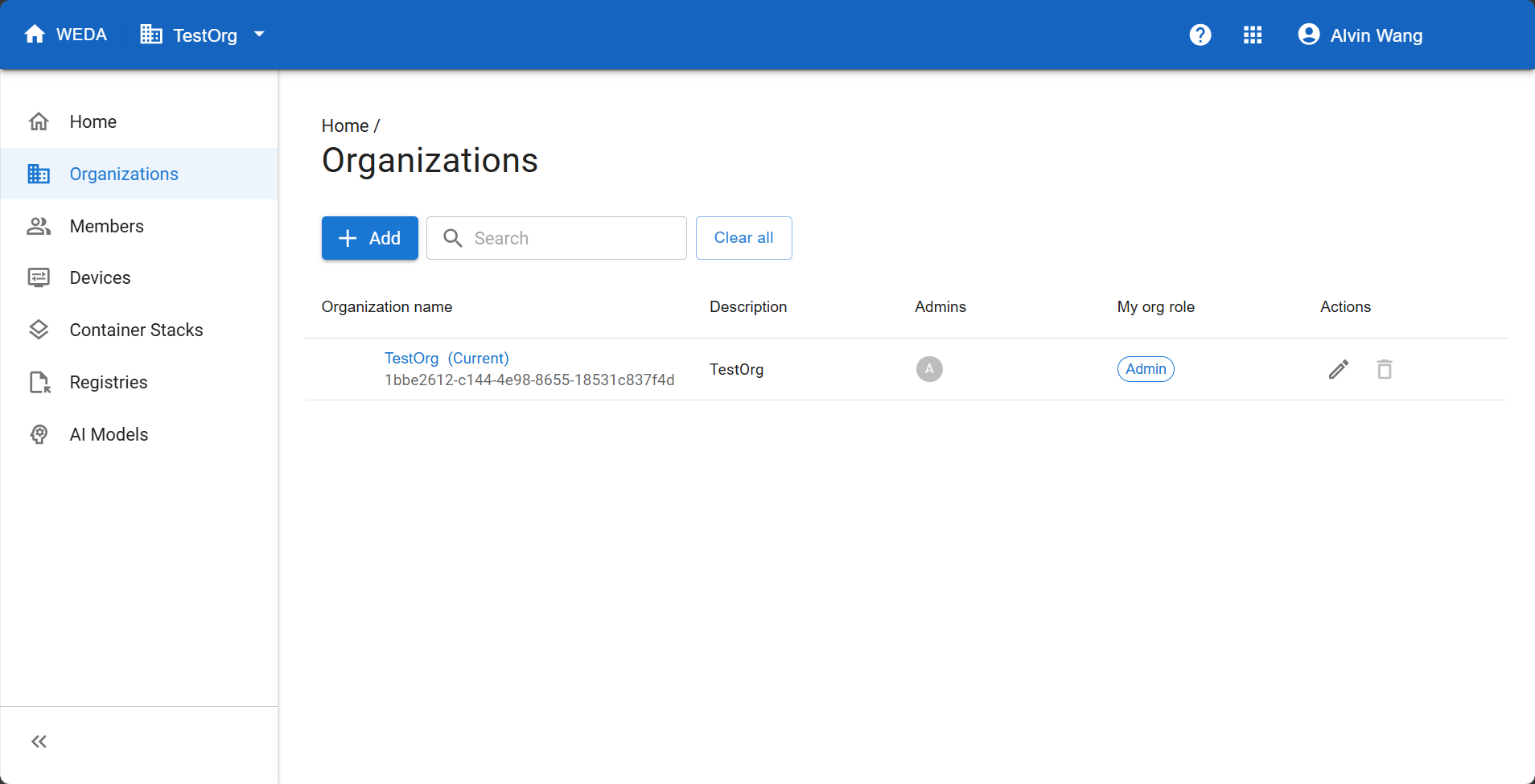Click the My org role column header

pyautogui.click(x=1156, y=306)
